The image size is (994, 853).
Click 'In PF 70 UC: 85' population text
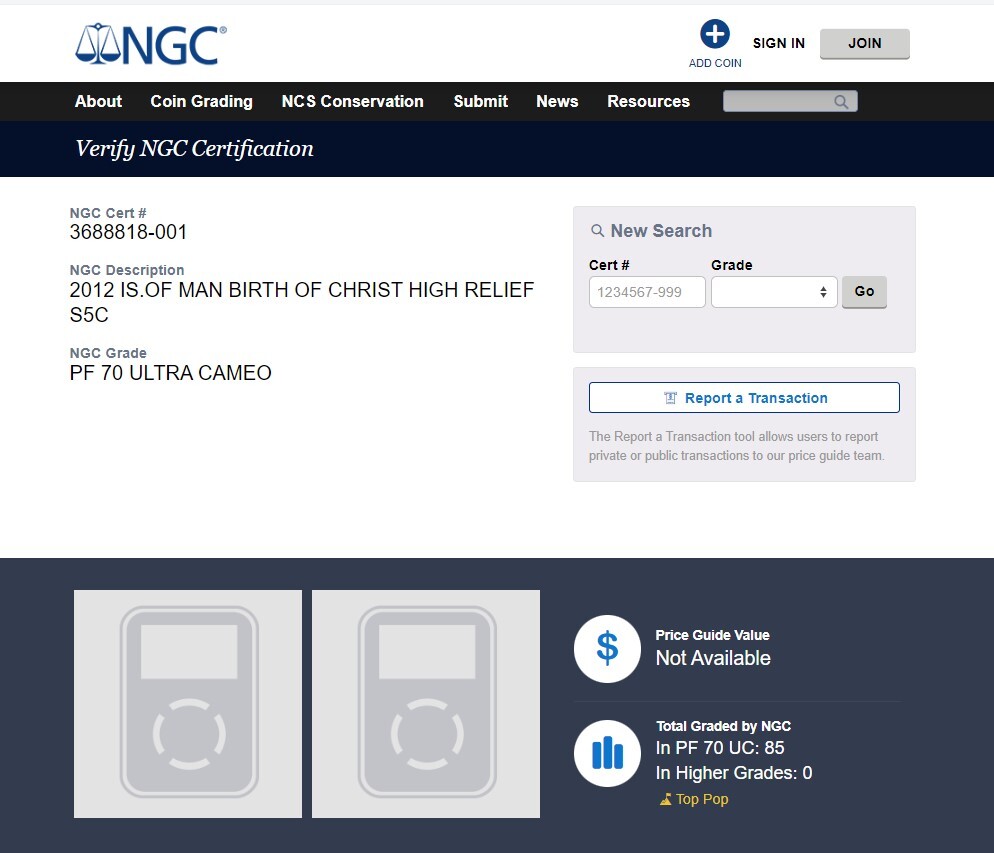pyautogui.click(x=720, y=748)
